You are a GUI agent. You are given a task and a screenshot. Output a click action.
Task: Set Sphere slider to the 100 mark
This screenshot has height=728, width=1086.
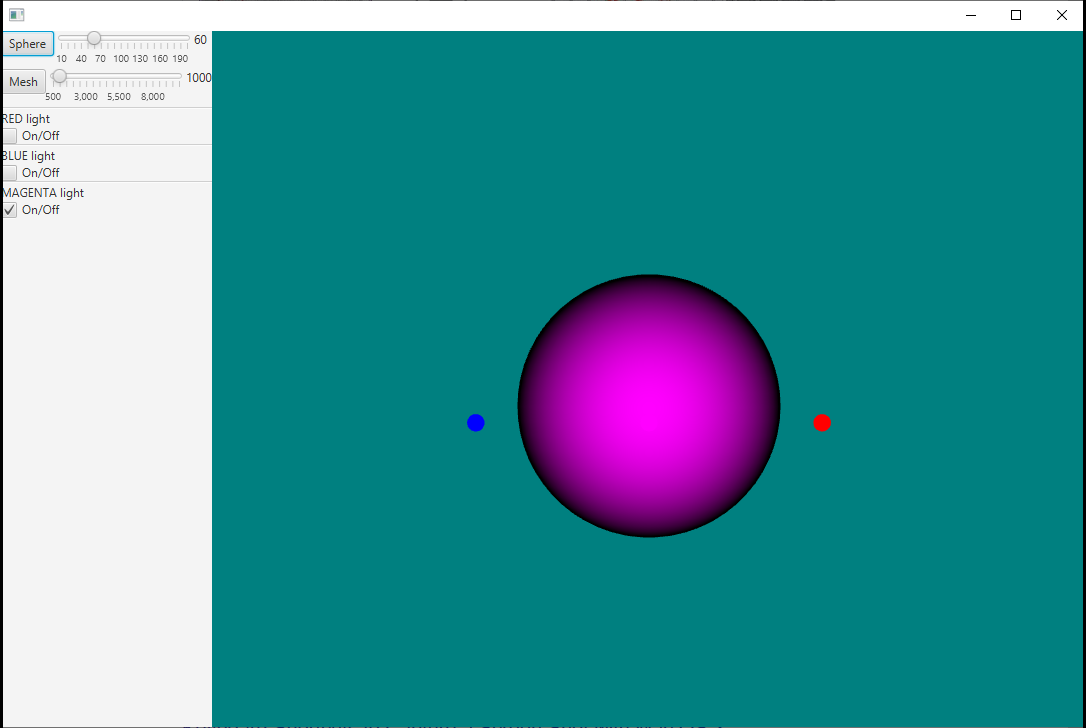pyautogui.click(x=121, y=39)
